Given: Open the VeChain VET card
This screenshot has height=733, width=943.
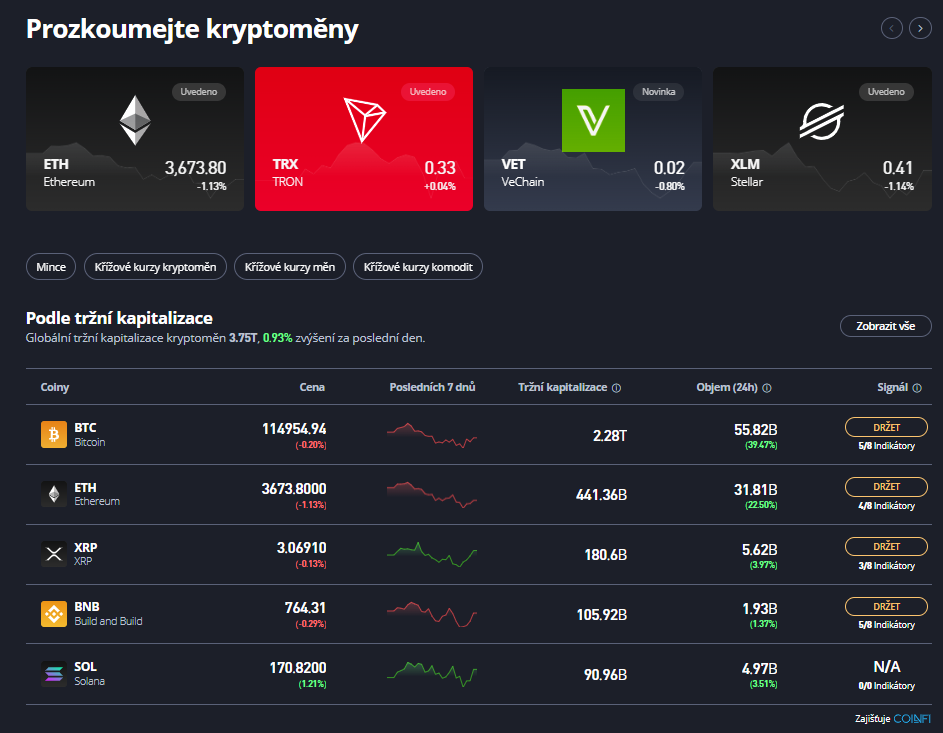Looking at the screenshot, I should pos(593,139).
